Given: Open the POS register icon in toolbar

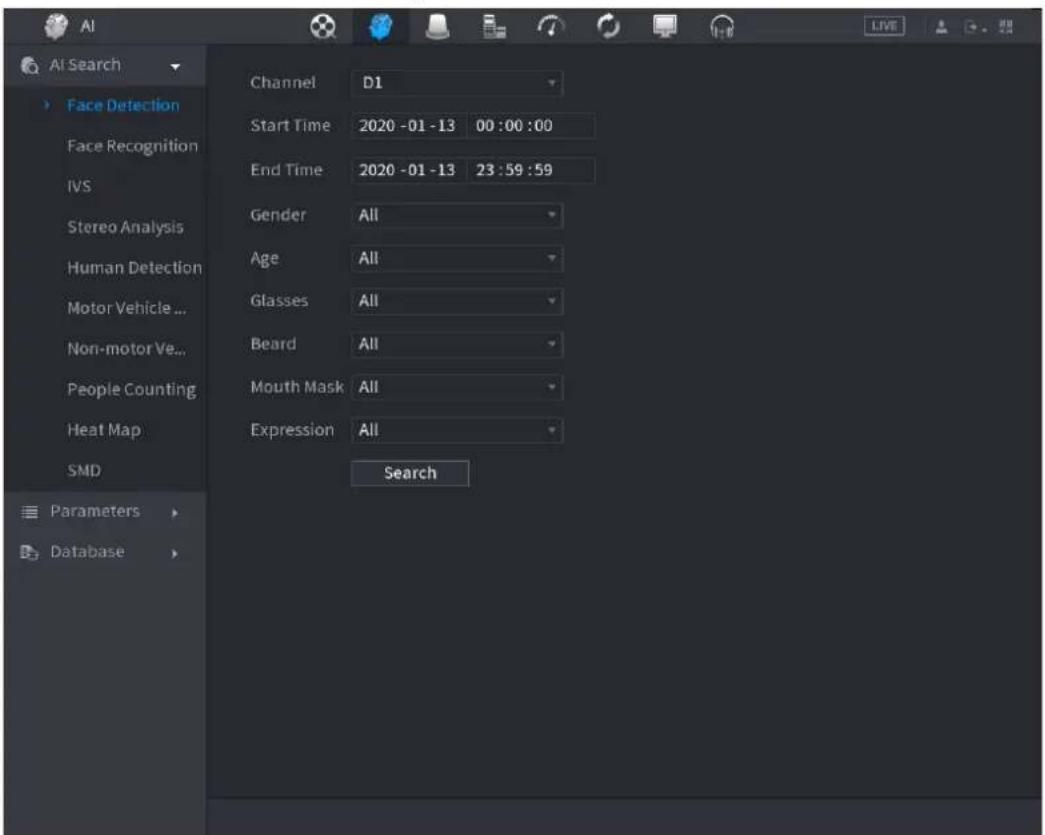Looking at the screenshot, I should [x=494, y=27].
